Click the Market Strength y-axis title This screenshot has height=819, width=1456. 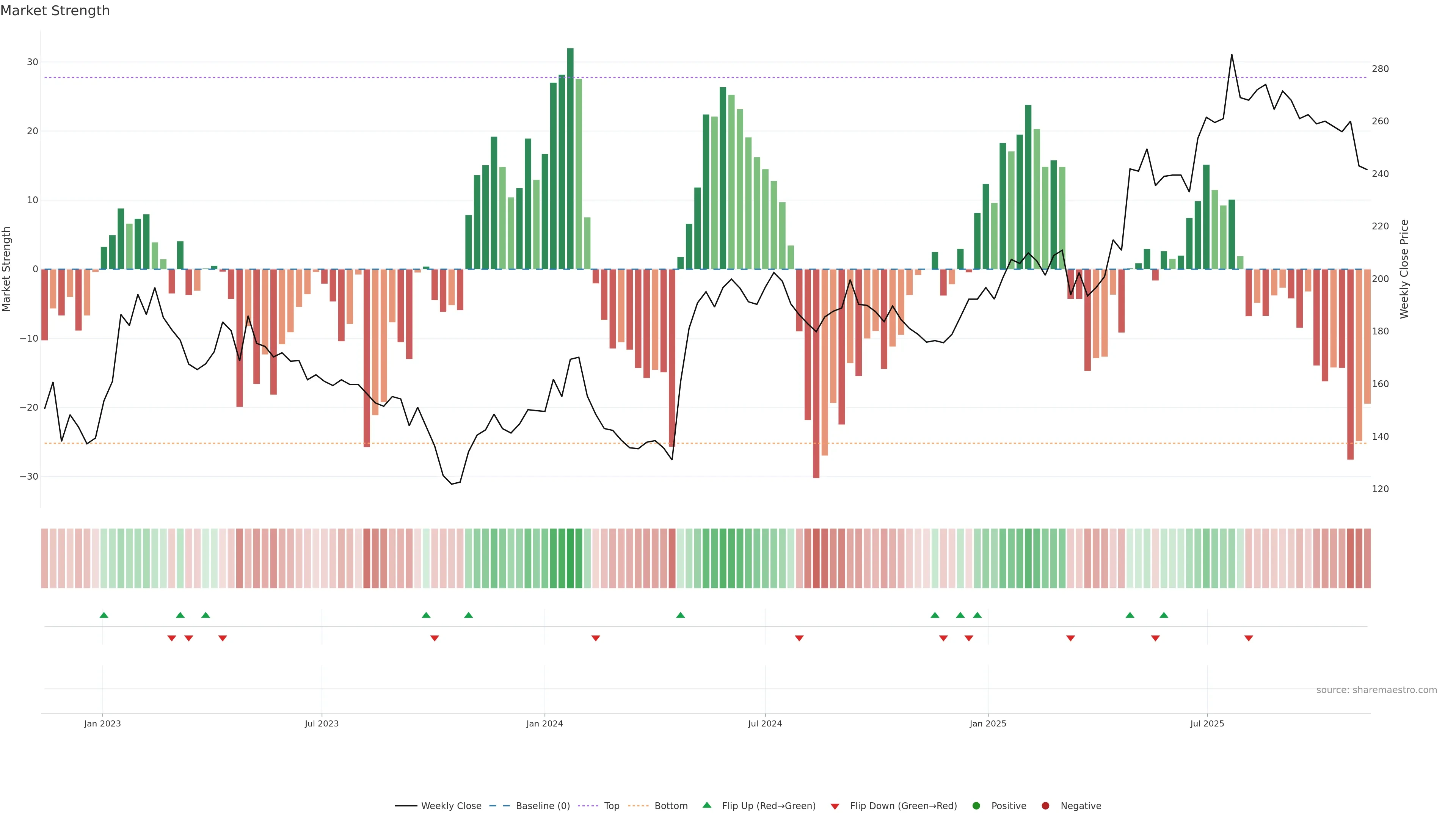(x=7, y=269)
